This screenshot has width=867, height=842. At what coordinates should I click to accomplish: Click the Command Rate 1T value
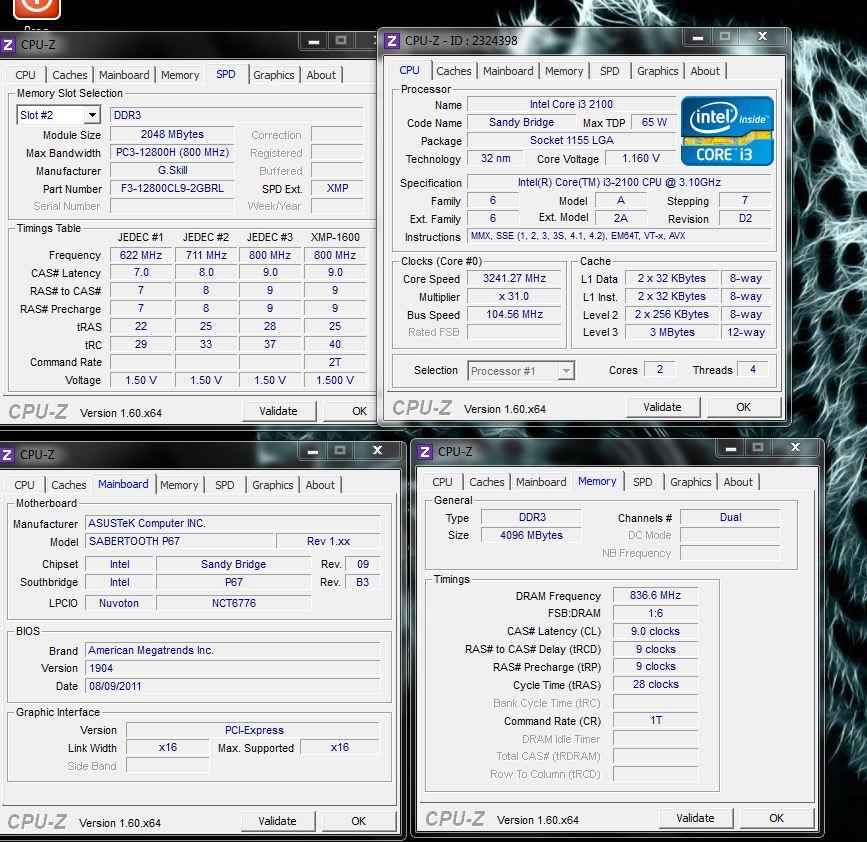tap(655, 720)
